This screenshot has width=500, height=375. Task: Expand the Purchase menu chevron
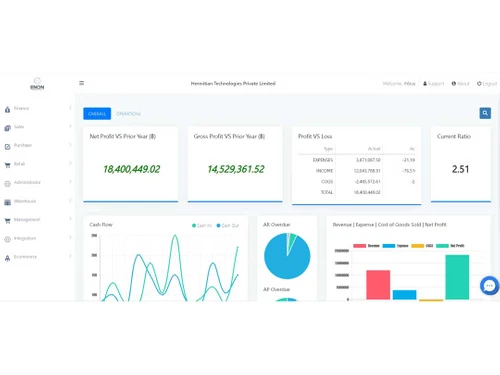click(70, 145)
